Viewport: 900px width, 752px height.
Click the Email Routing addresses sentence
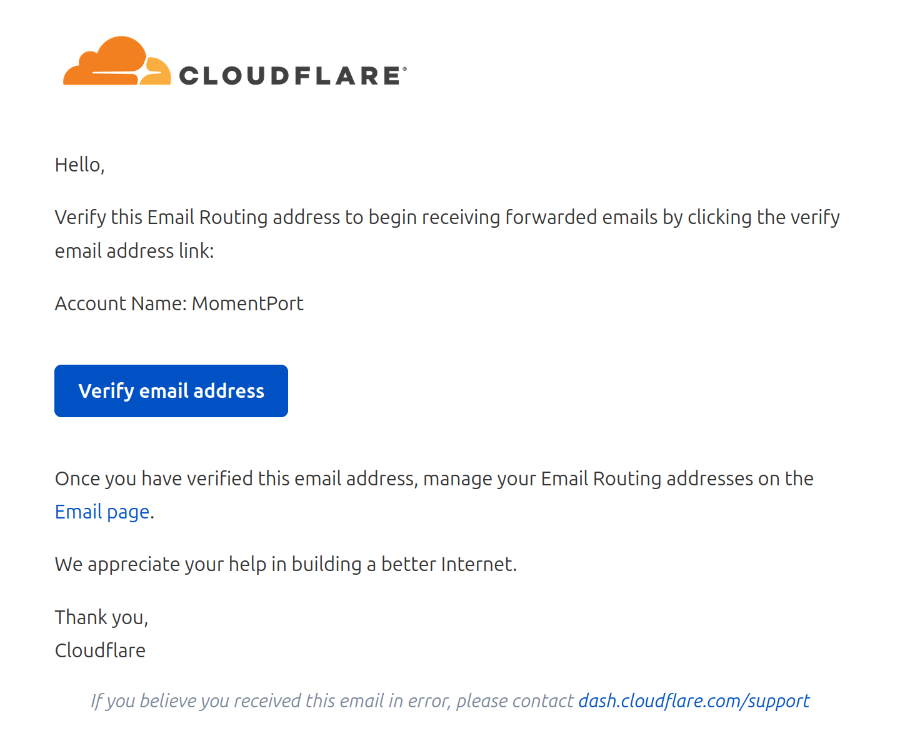430,478
